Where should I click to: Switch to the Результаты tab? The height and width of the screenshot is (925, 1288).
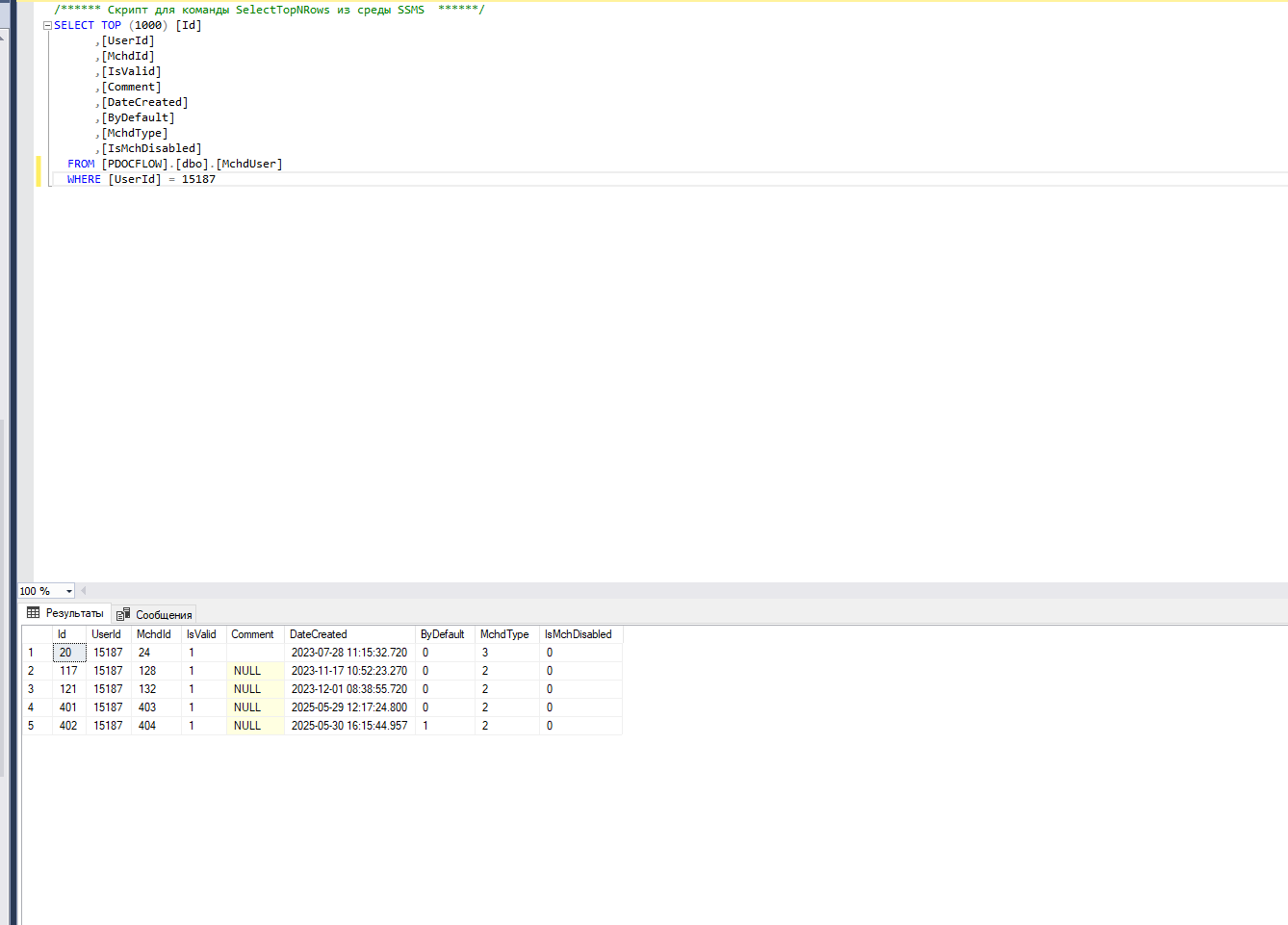point(64,613)
